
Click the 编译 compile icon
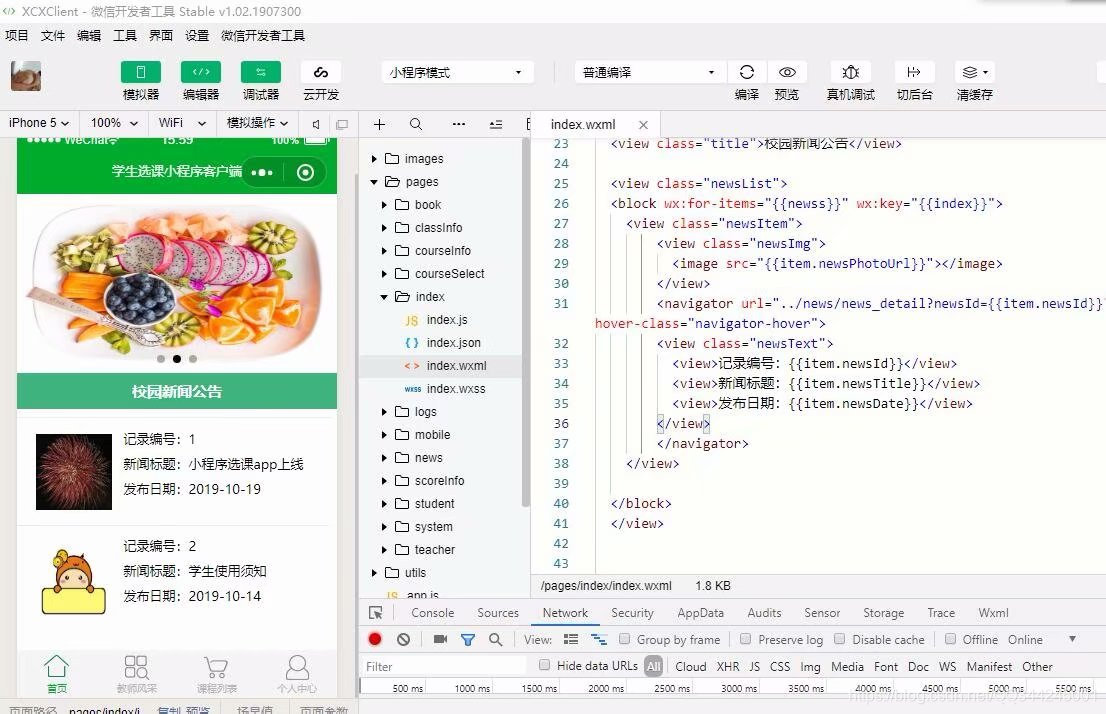(x=746, y=72)
